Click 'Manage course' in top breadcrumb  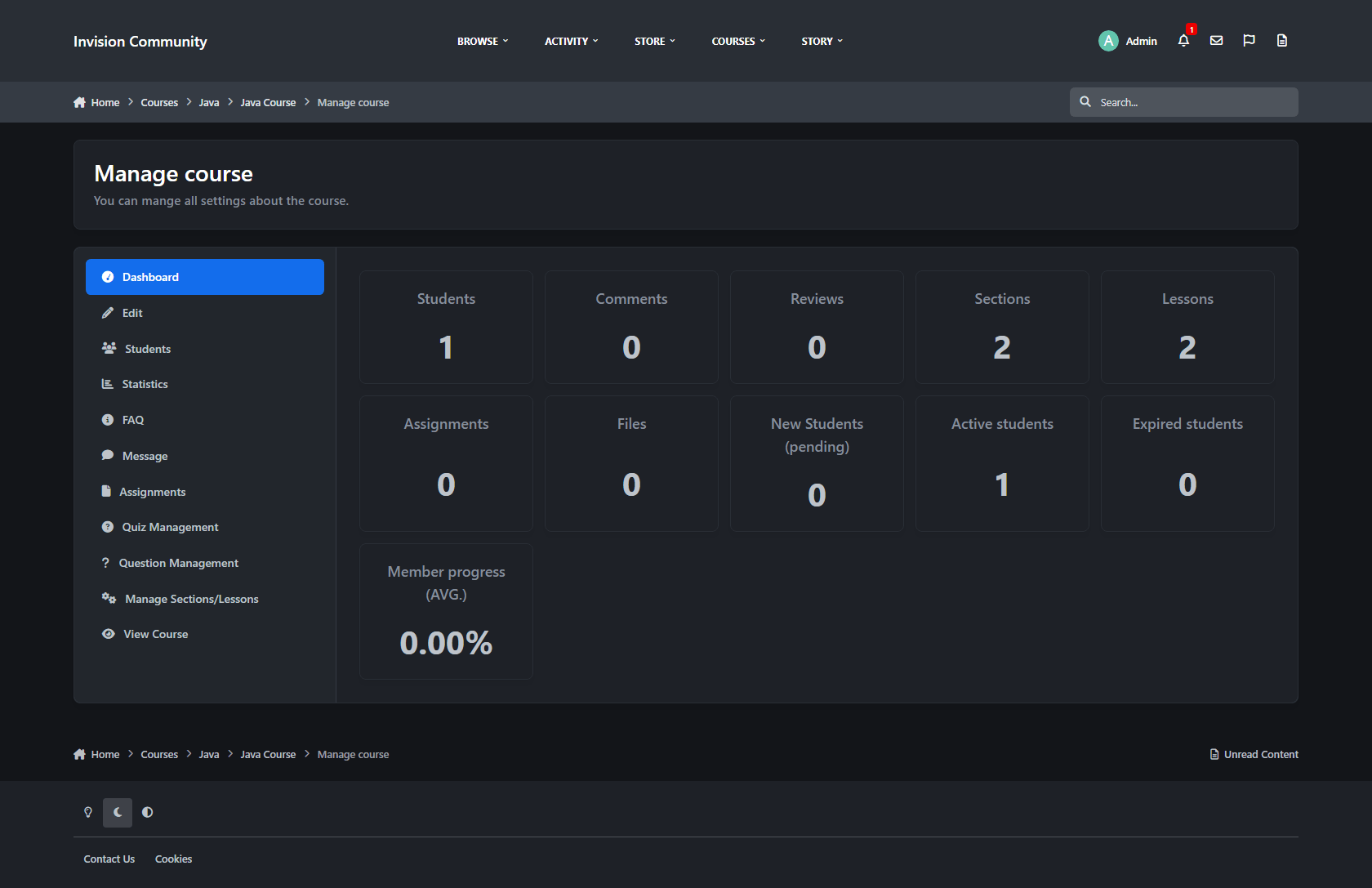click(x=353, y=102)
